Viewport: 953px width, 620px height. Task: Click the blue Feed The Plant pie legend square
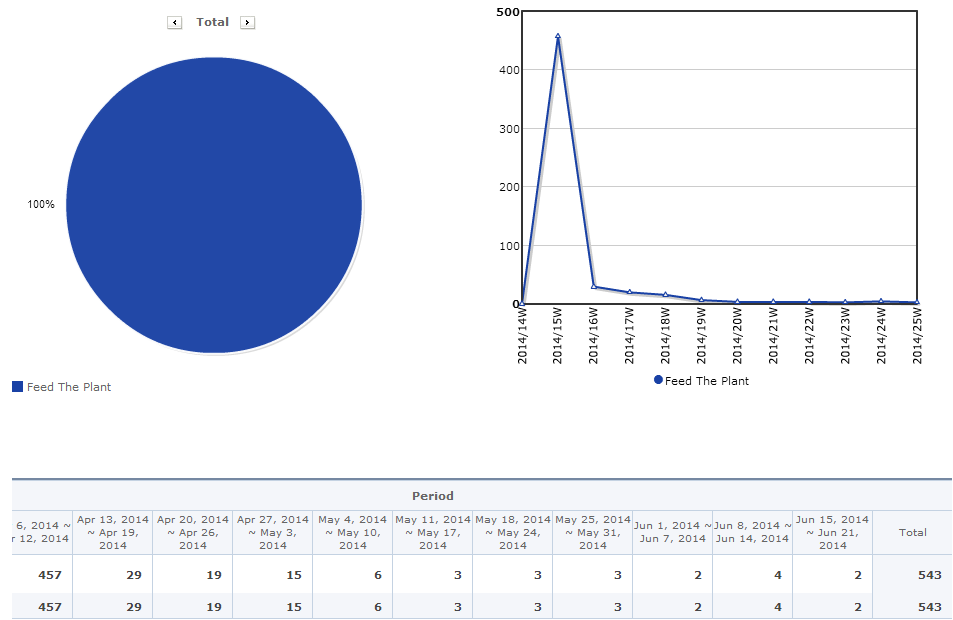pos(18,387)
